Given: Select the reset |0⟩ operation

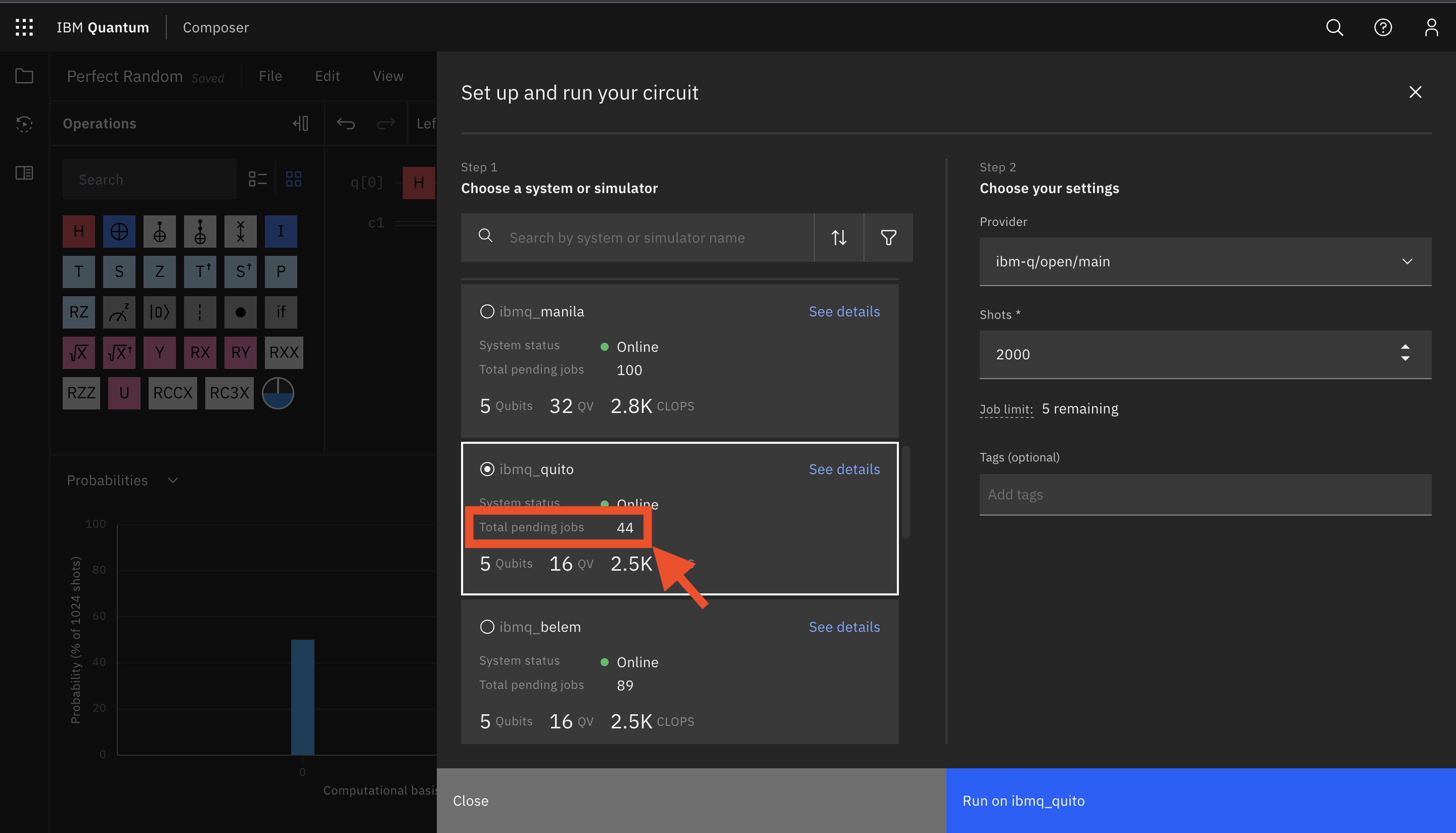Looking at the screenshot, I should (x=160, y=312).
